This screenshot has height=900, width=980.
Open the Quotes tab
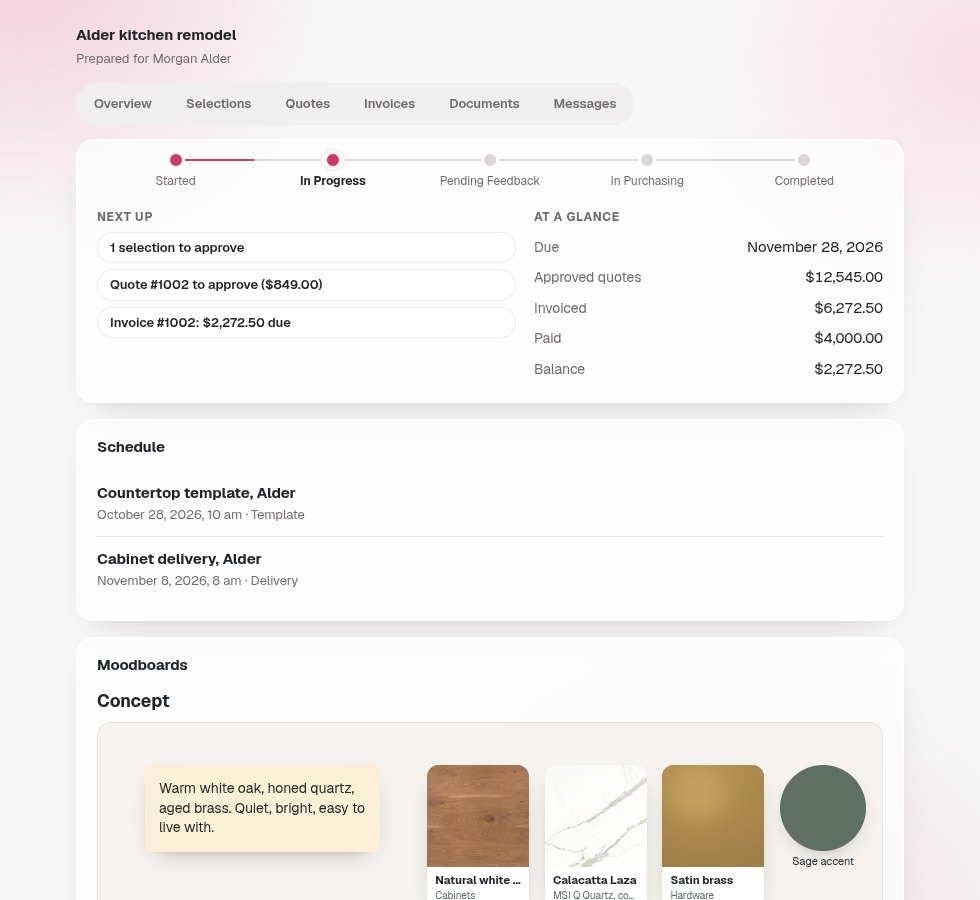(x=308, y=104)
